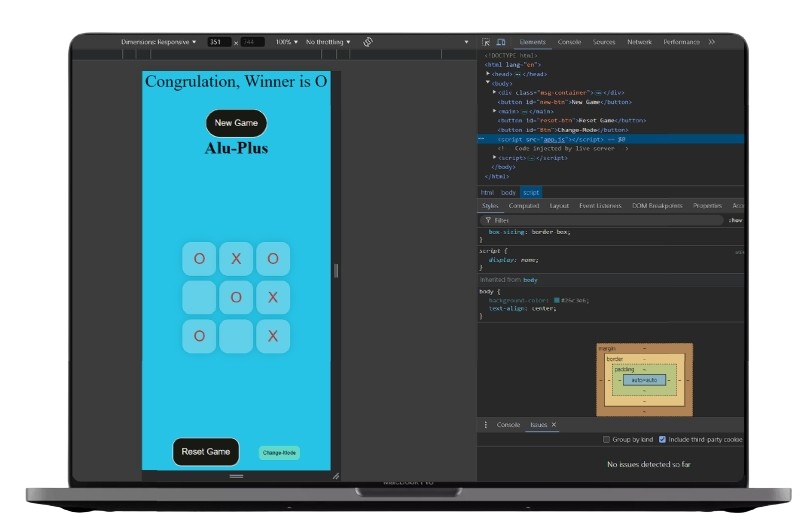This screenshot has height=527, width=801.
Task: Click the viewport width input field
Action: tap(219, 42)
